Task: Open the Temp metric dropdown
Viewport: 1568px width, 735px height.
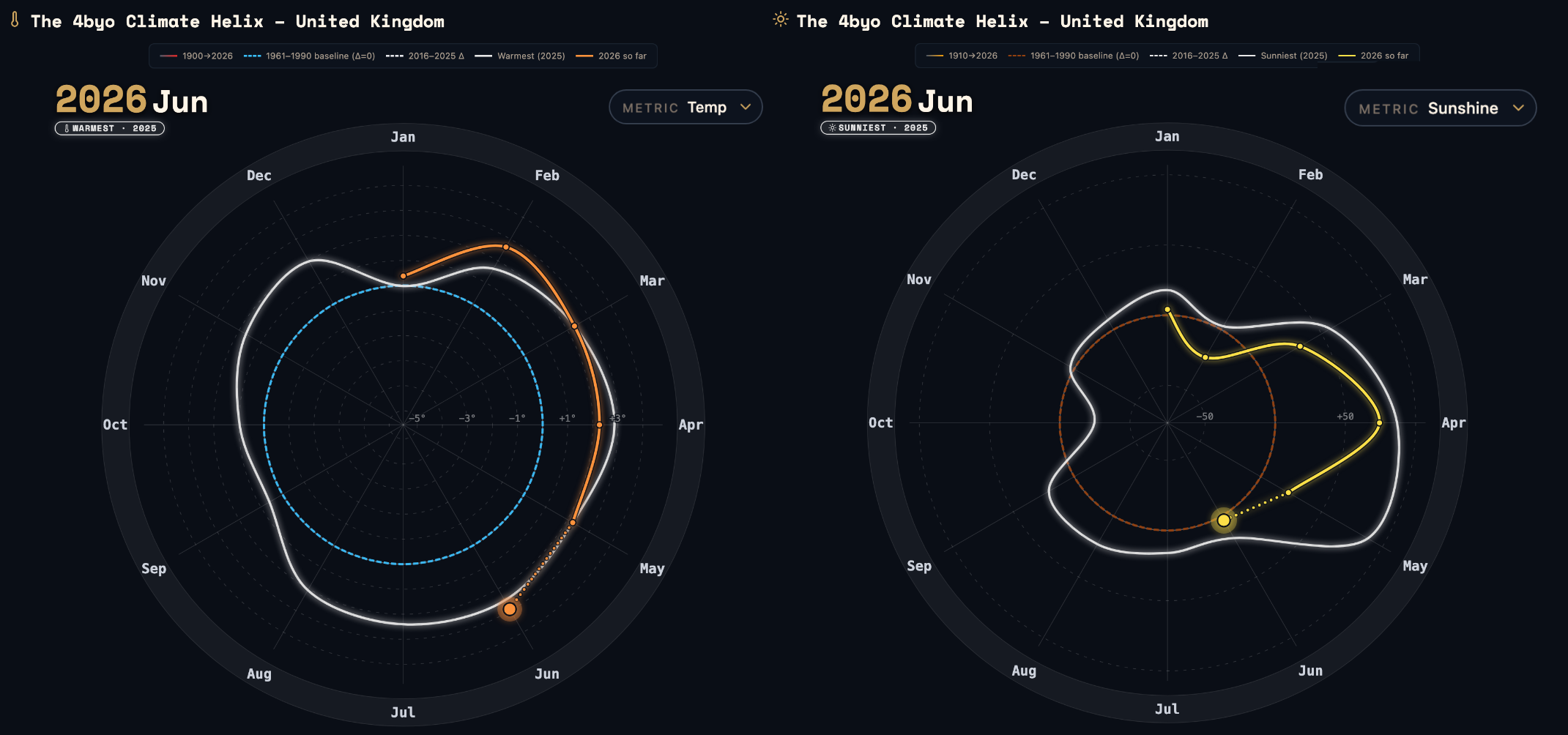Action: pyautogui.click(x=685, y=108)
